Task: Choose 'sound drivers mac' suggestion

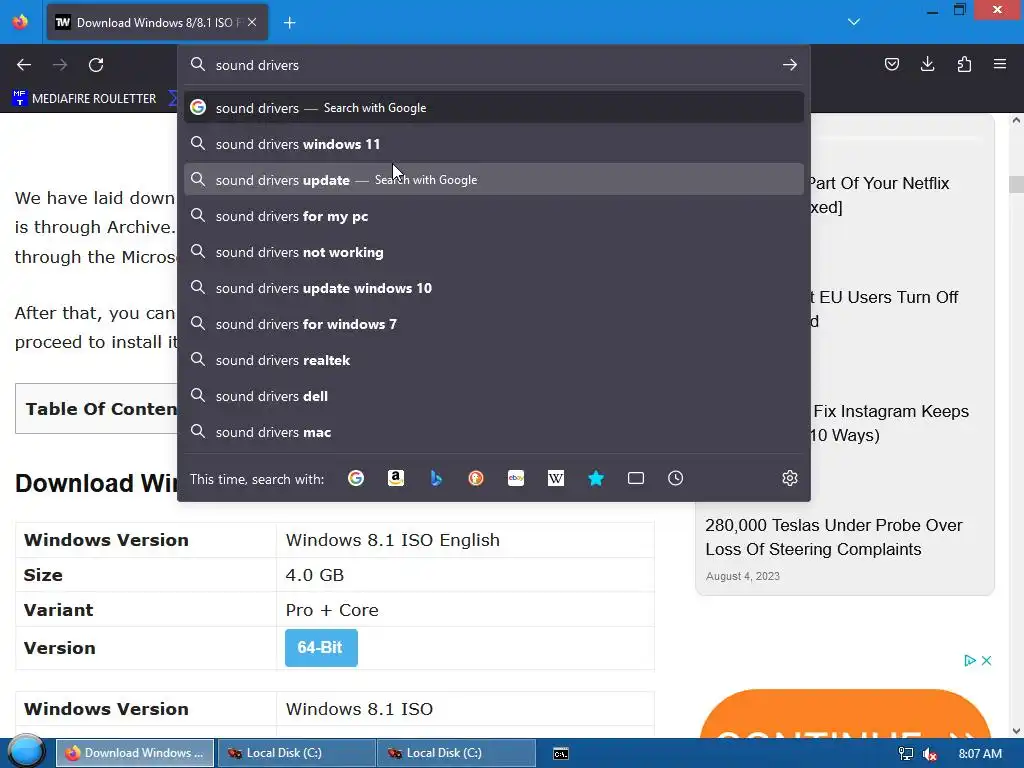Action: pyautogui.click(x=494, y=431)
